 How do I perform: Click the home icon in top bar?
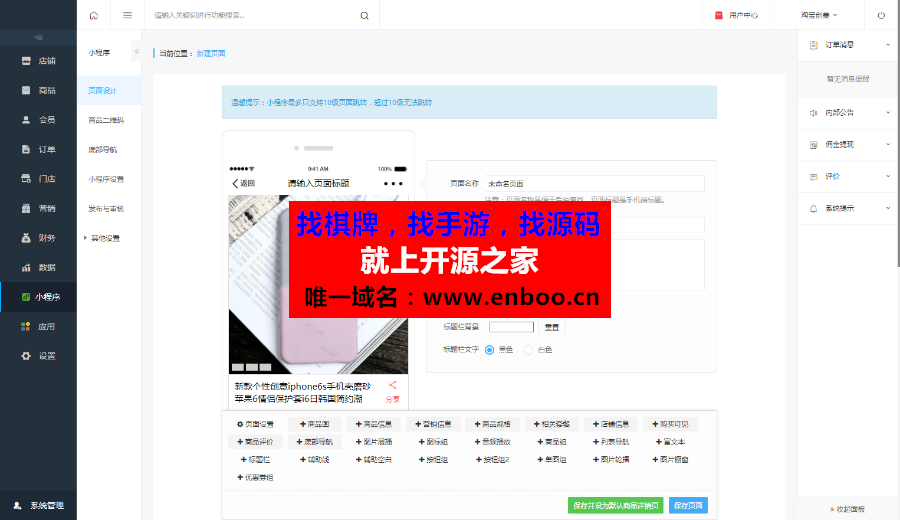click(94, 15)
